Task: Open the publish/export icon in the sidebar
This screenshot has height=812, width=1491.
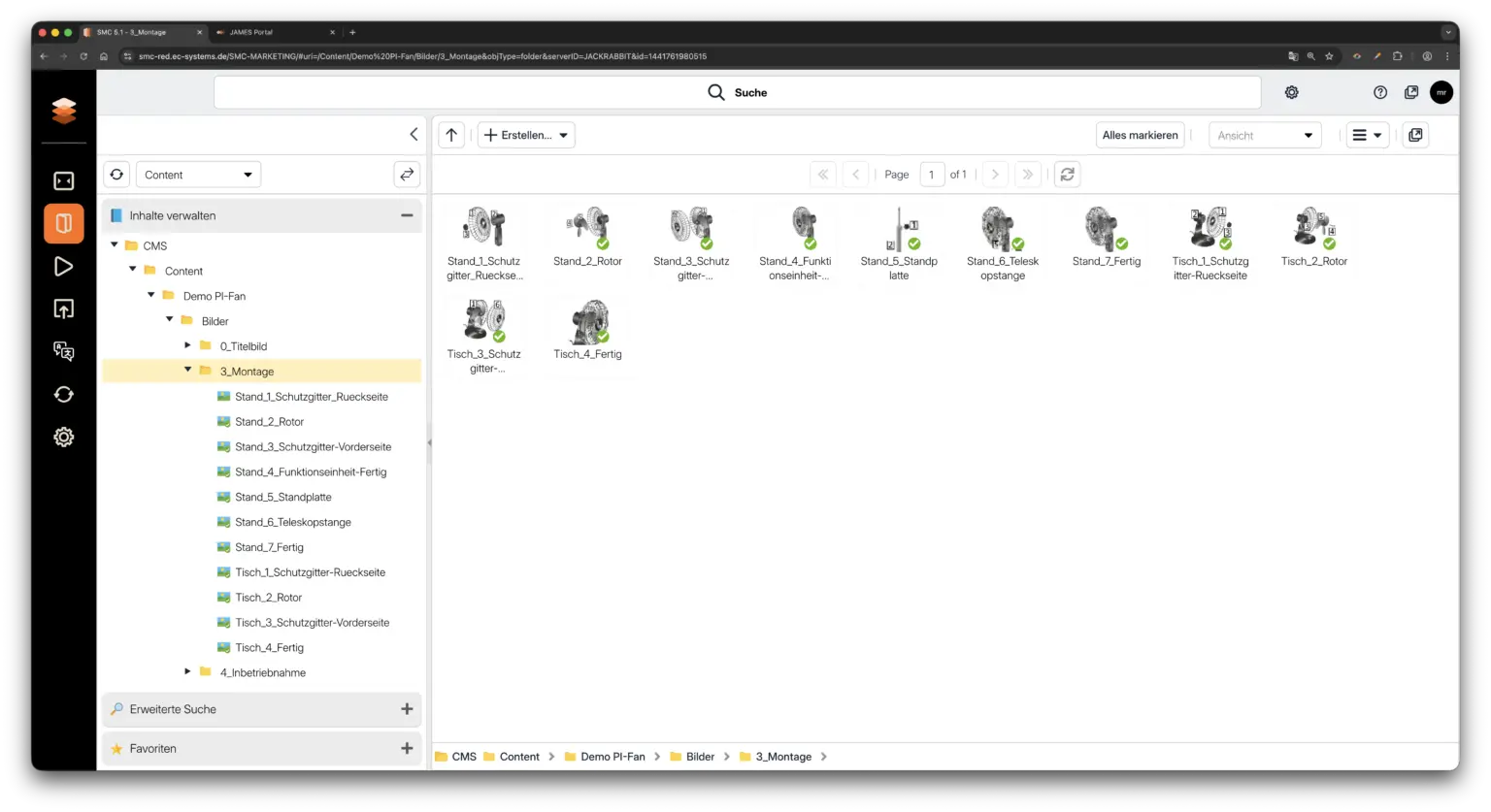Action: tap(63, 309)
